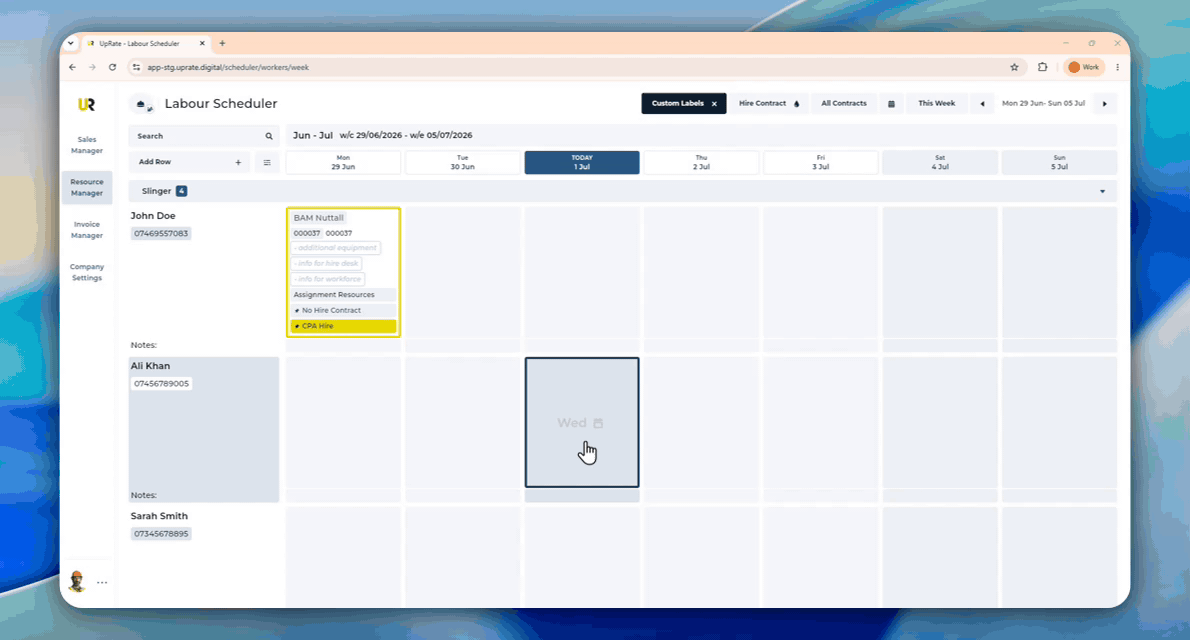Toggle Hire Contract colour filter
This screenshot has height=640, width=1190.
(769, 103)
